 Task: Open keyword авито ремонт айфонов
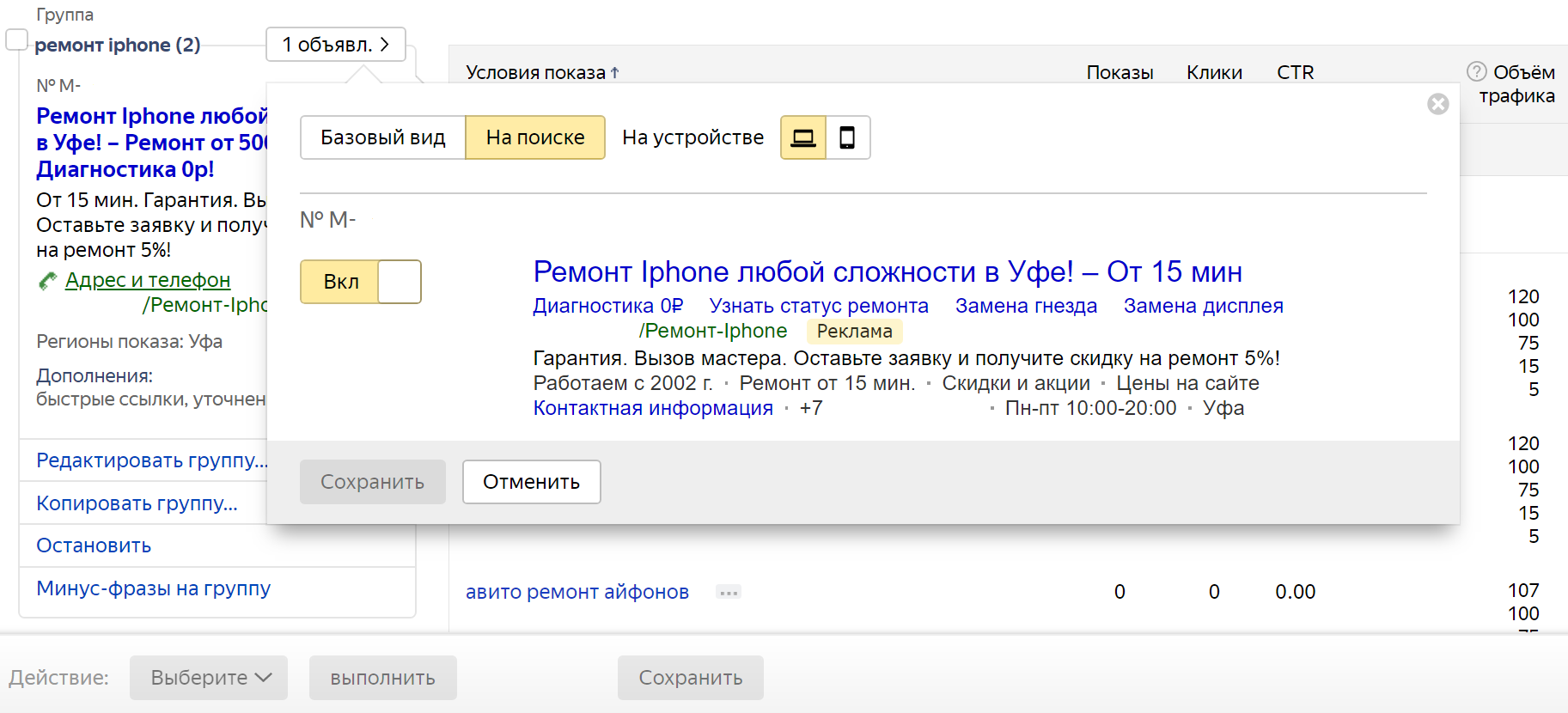tap(577, 592)
